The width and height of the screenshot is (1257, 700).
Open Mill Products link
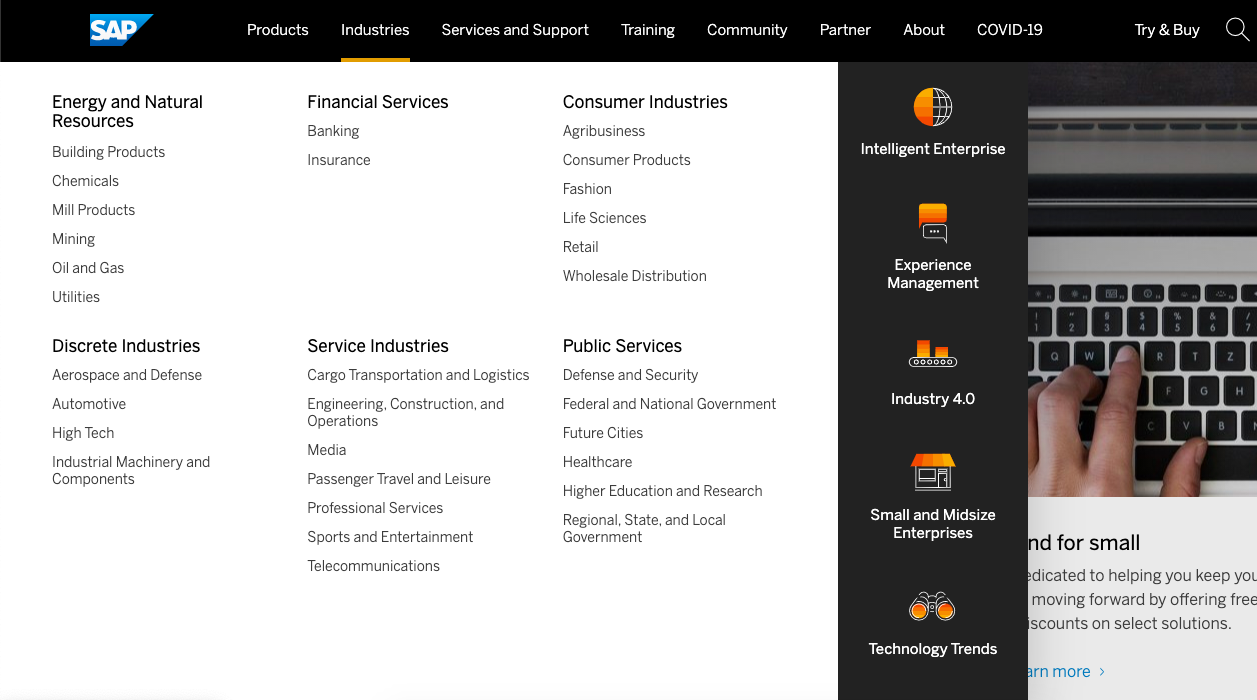93,210
